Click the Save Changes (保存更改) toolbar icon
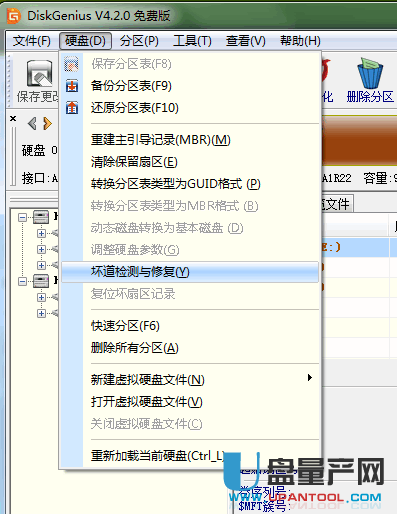 [39, 74]
